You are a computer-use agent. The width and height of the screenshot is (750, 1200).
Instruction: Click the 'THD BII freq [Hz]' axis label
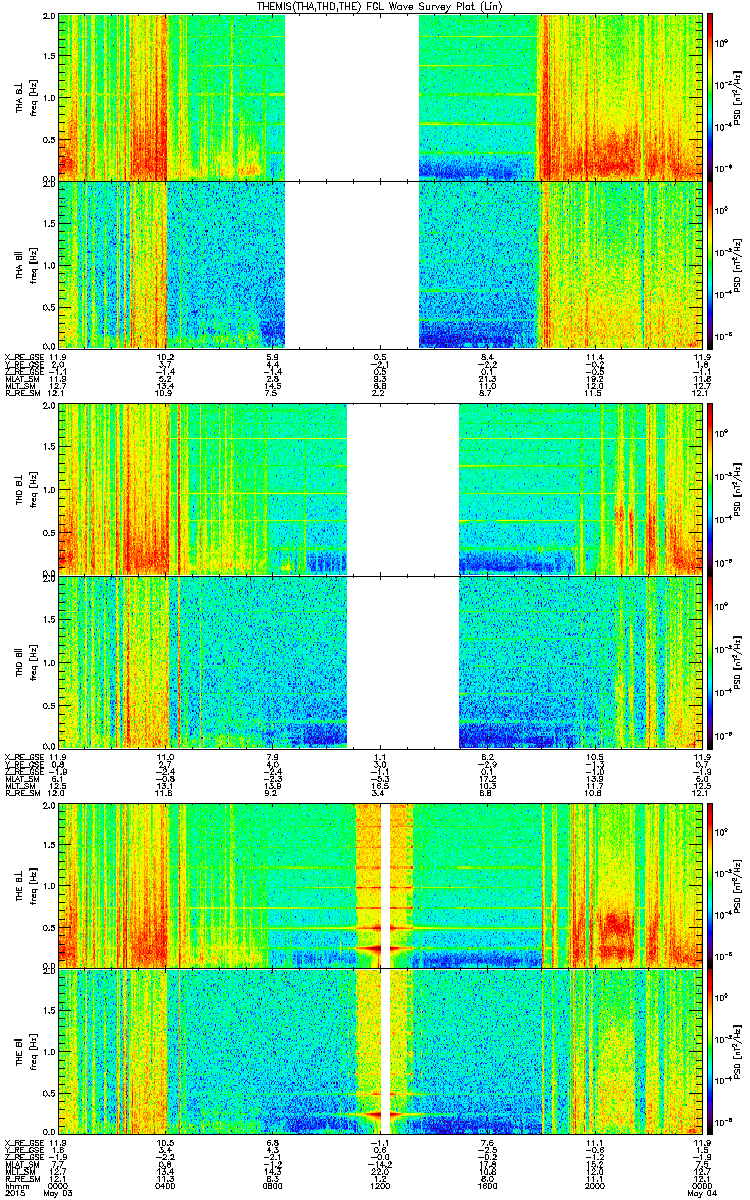click(25, 660)
